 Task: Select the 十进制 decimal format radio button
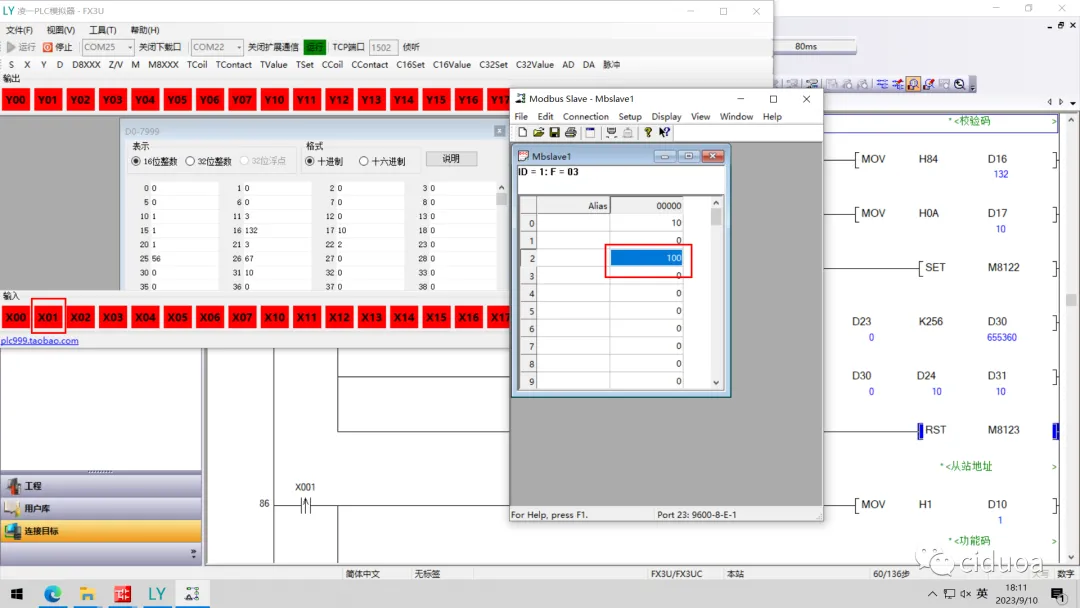310,161
